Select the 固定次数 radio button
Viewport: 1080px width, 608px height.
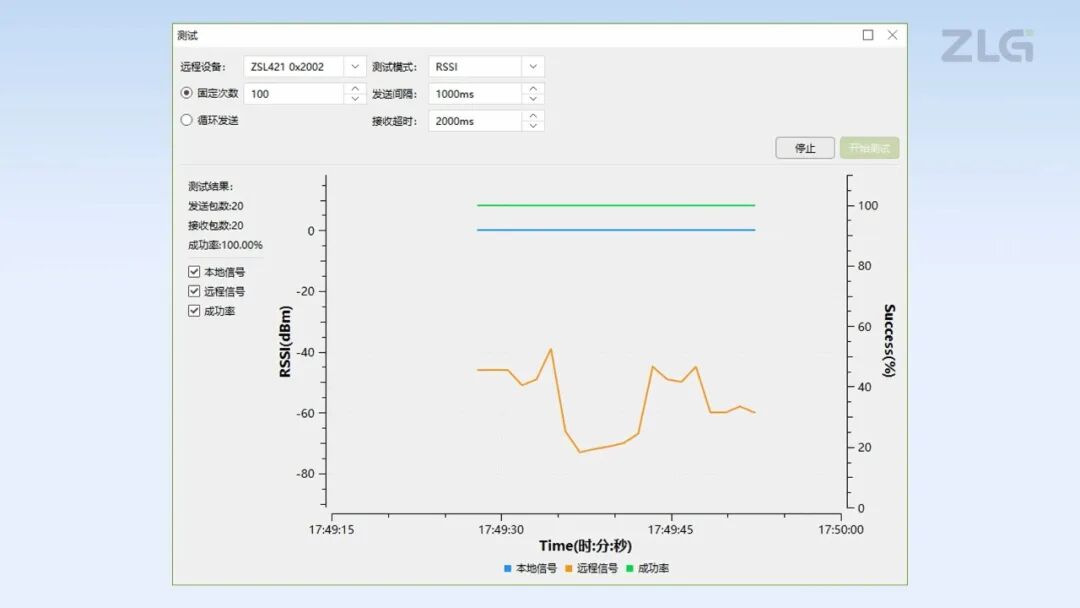click(186, 93)
